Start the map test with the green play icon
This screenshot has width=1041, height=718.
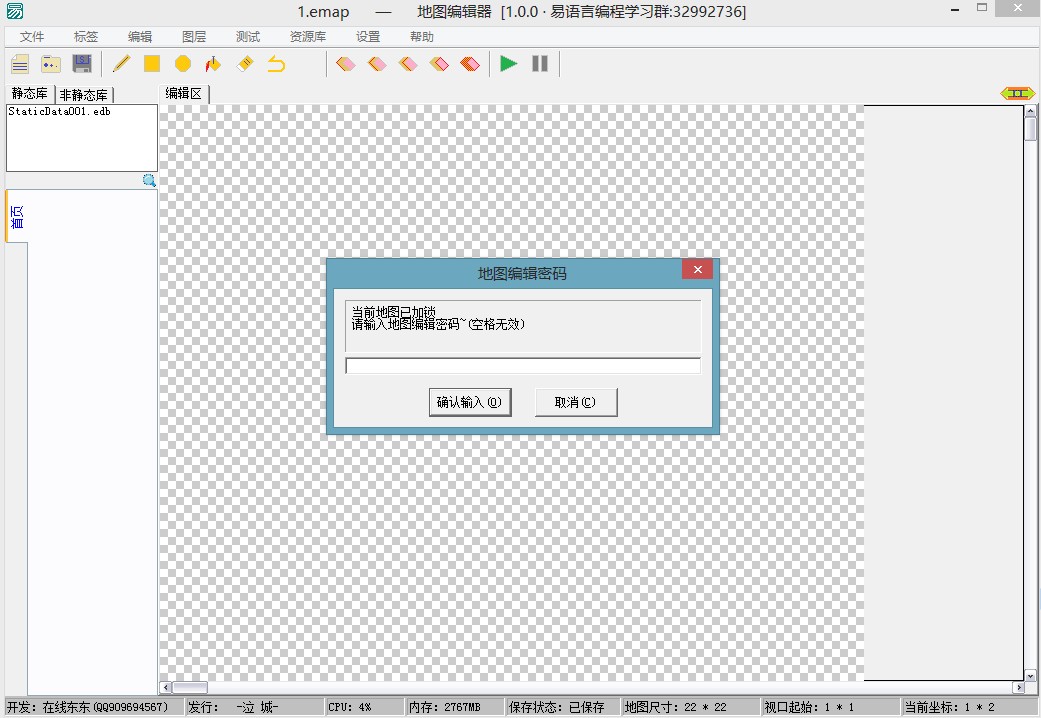(x=509, y=64)
